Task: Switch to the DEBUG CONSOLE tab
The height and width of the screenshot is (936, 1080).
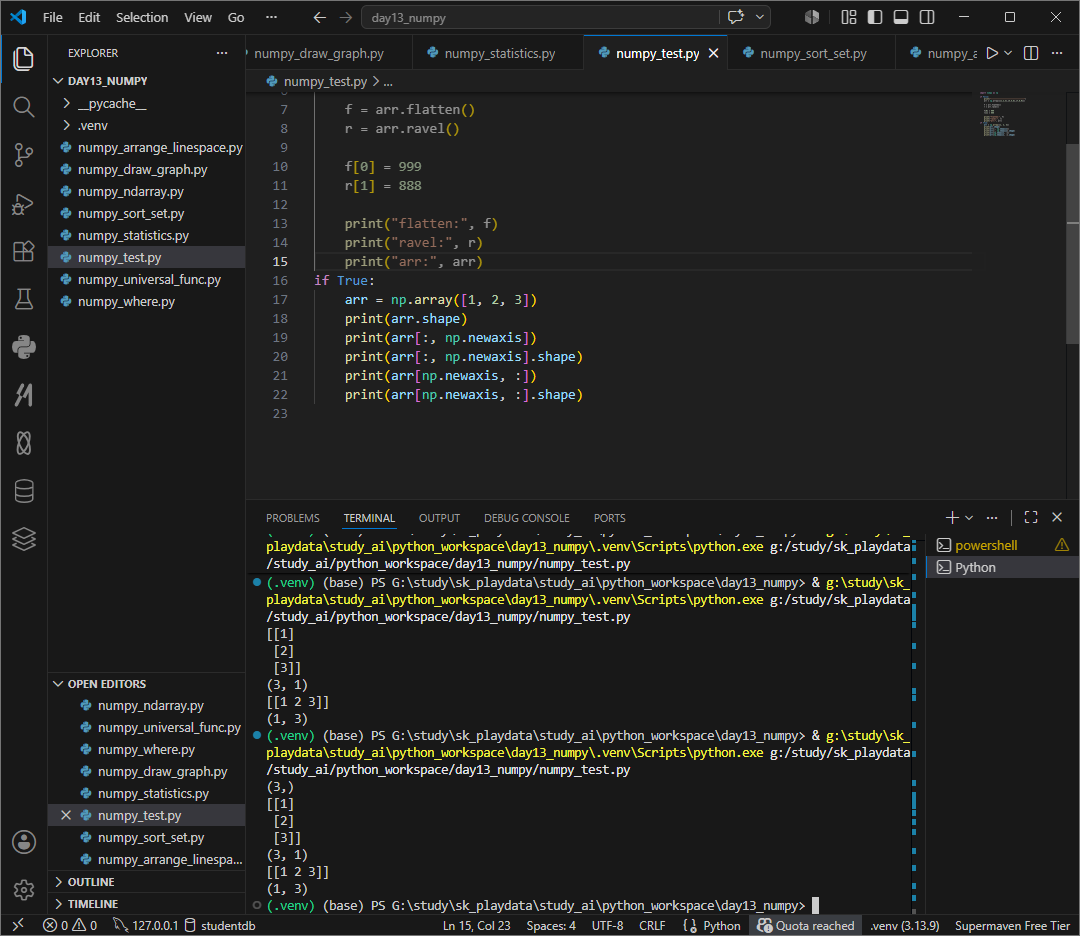Action: 526,518
